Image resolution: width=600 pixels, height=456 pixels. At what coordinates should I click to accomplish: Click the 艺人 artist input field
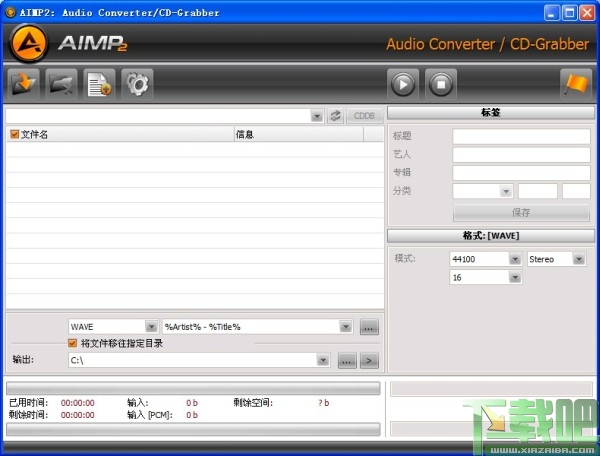click(x=521, y=155)
